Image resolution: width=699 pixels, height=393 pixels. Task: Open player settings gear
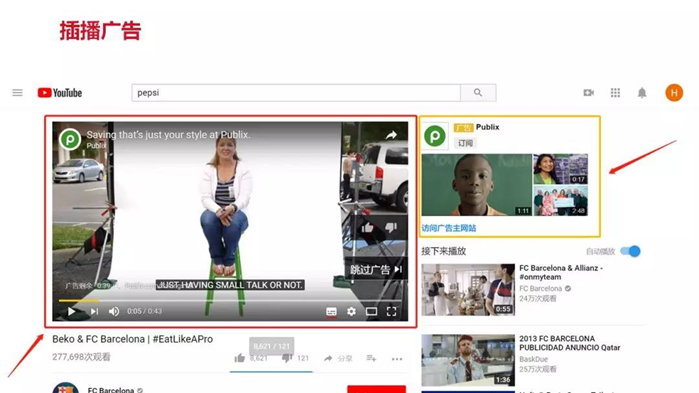tap(351, 311)
